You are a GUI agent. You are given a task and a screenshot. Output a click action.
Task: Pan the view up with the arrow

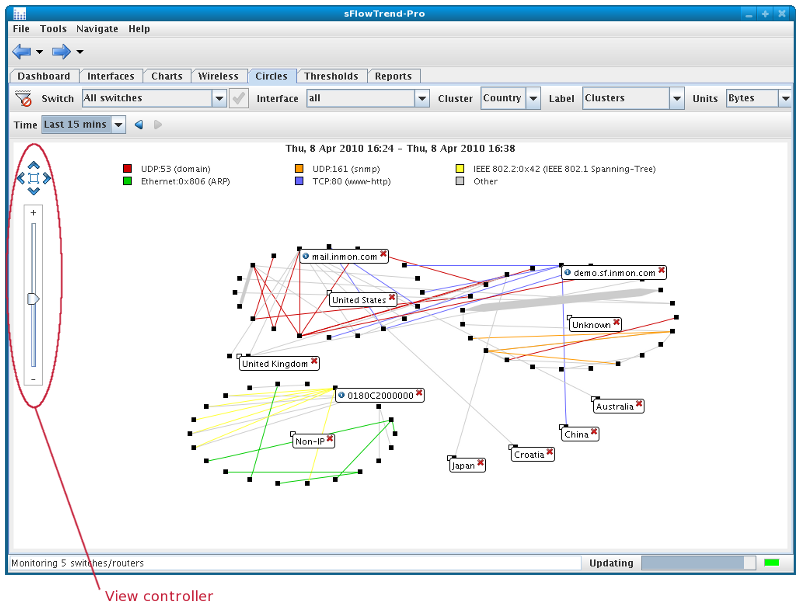tap(34, 165)
